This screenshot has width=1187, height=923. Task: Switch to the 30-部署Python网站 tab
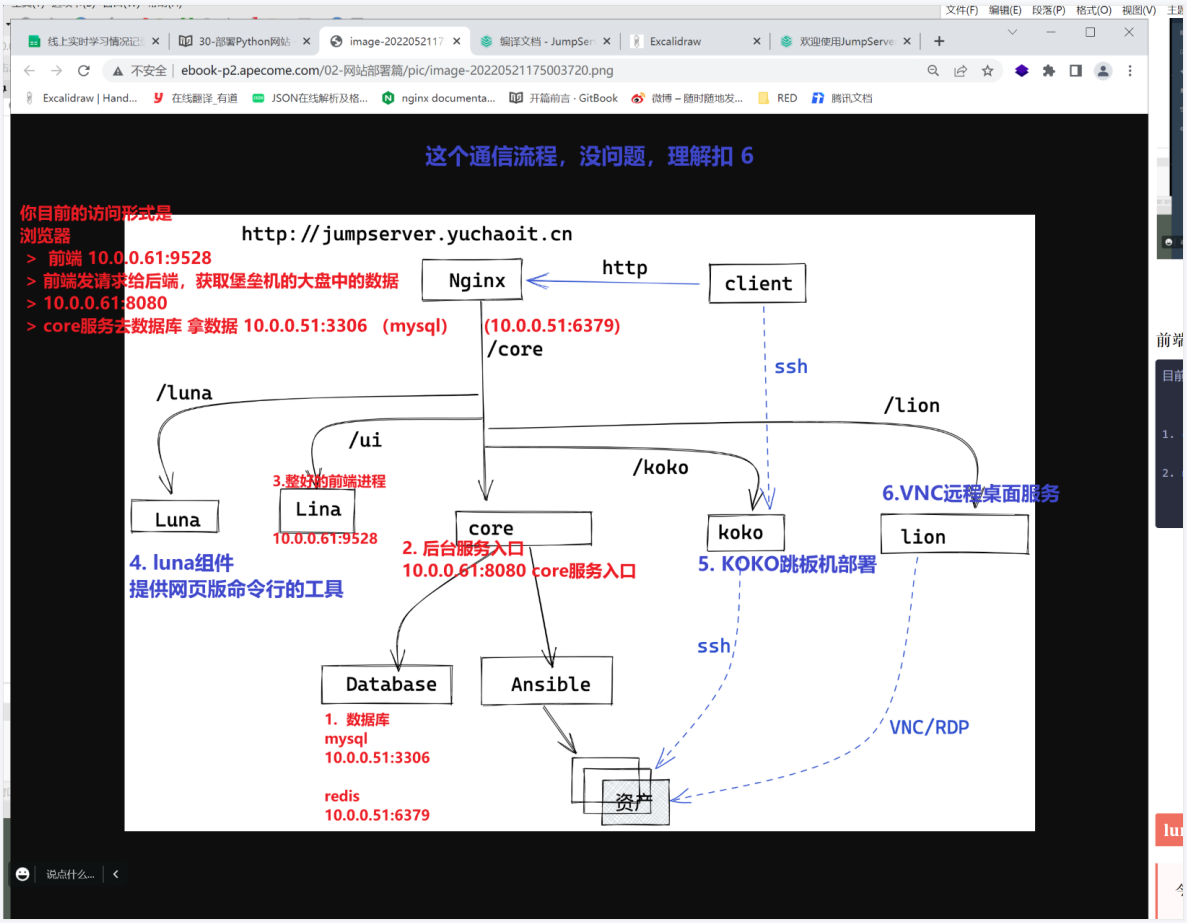point(244,41)
